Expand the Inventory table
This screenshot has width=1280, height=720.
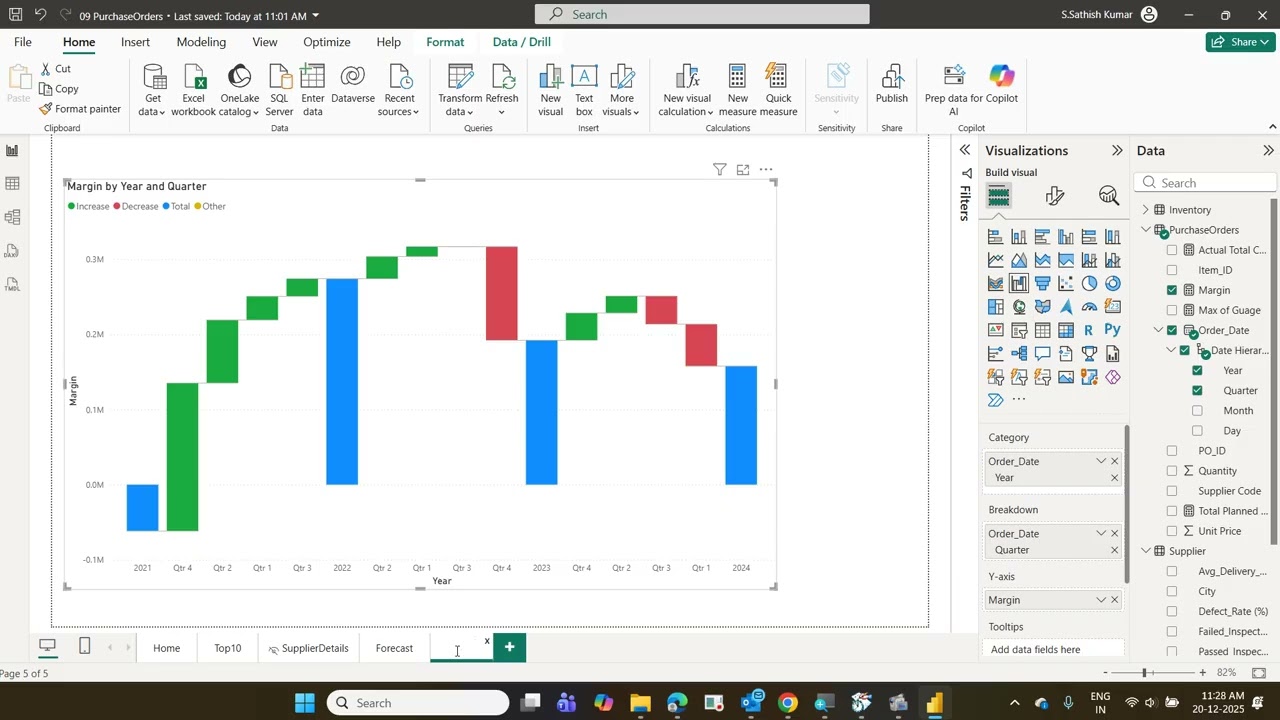(1146, 210)
